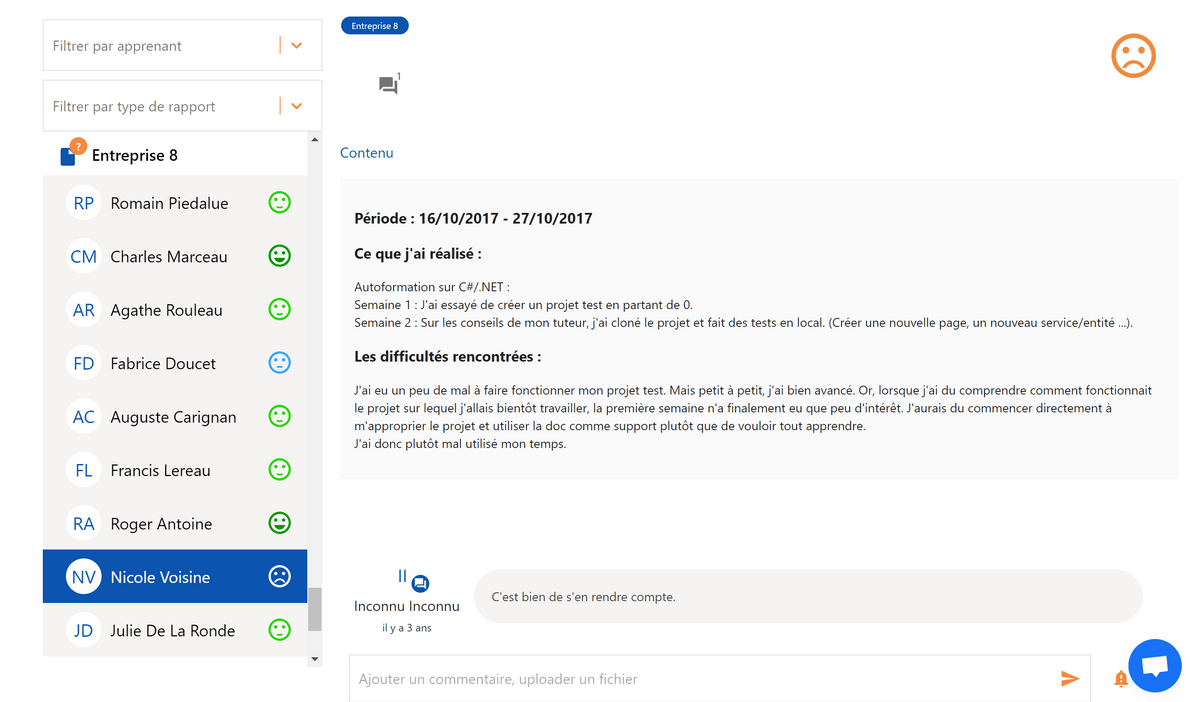Screen dimensions: 1200x702
Task: Click the Entreprise 8 document icon with question badge
Action: pyautogui.click(x=71, y=153)
